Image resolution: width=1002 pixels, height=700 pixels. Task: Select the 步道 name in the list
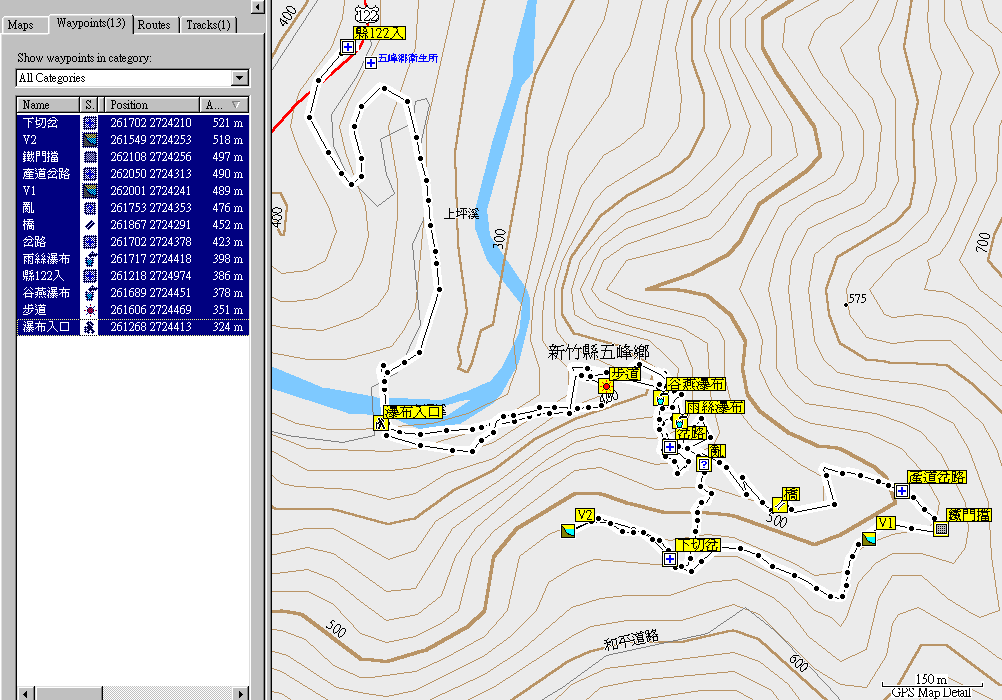[34, 310]
